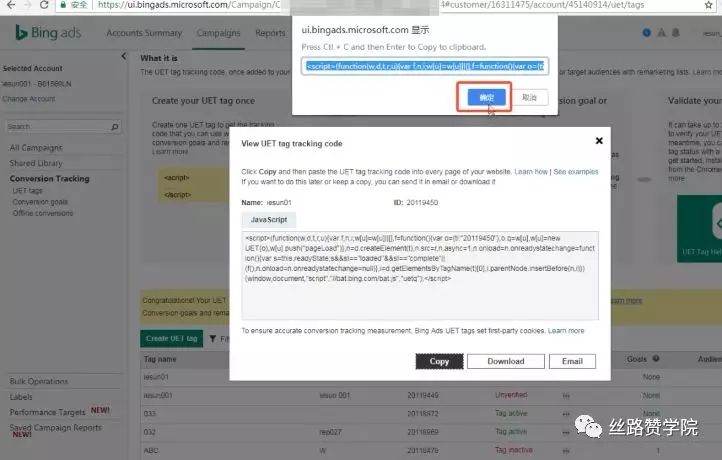Image resolution: width=722 pixels, height=460 pixels.
Task: Open Learn more link about cookies
Action: point(566,331)
